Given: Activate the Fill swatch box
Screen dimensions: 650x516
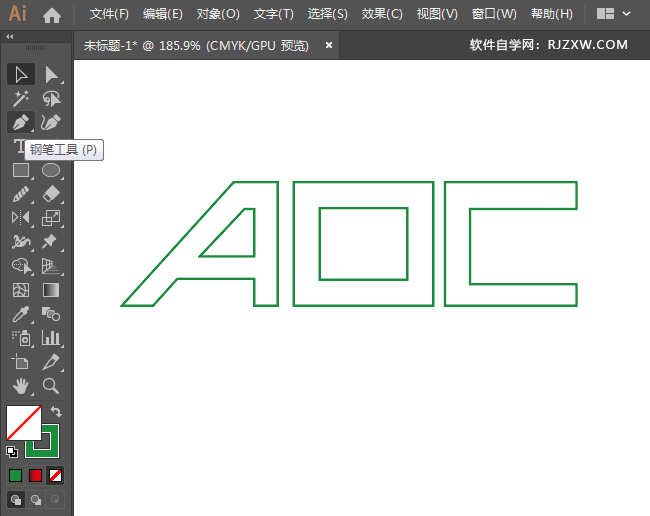Looking at the screenshot, I should 24,423.
